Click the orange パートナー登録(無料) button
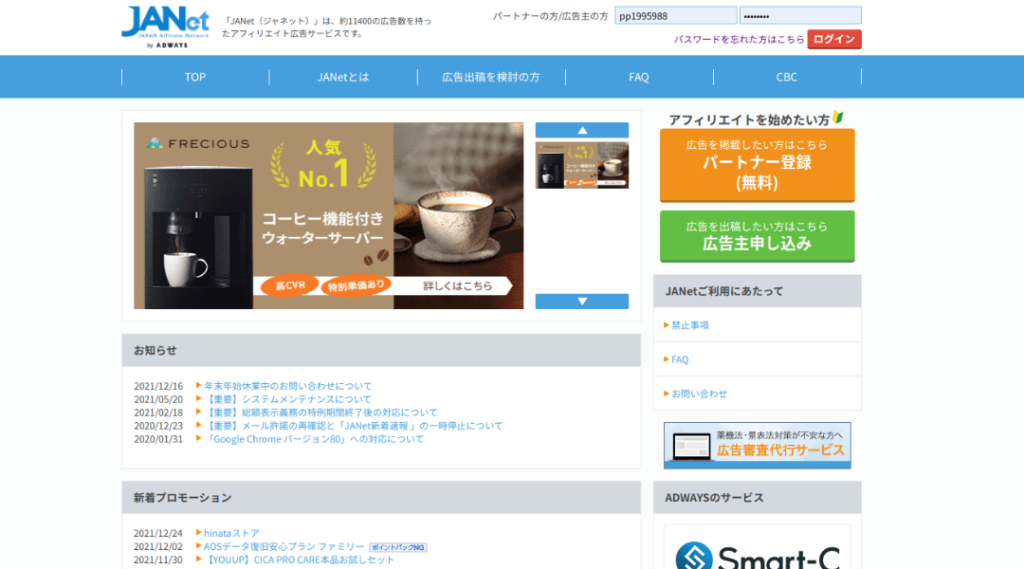Image resolution: width=1024 pixels, height=569 pixels. (x=757, y=165)
